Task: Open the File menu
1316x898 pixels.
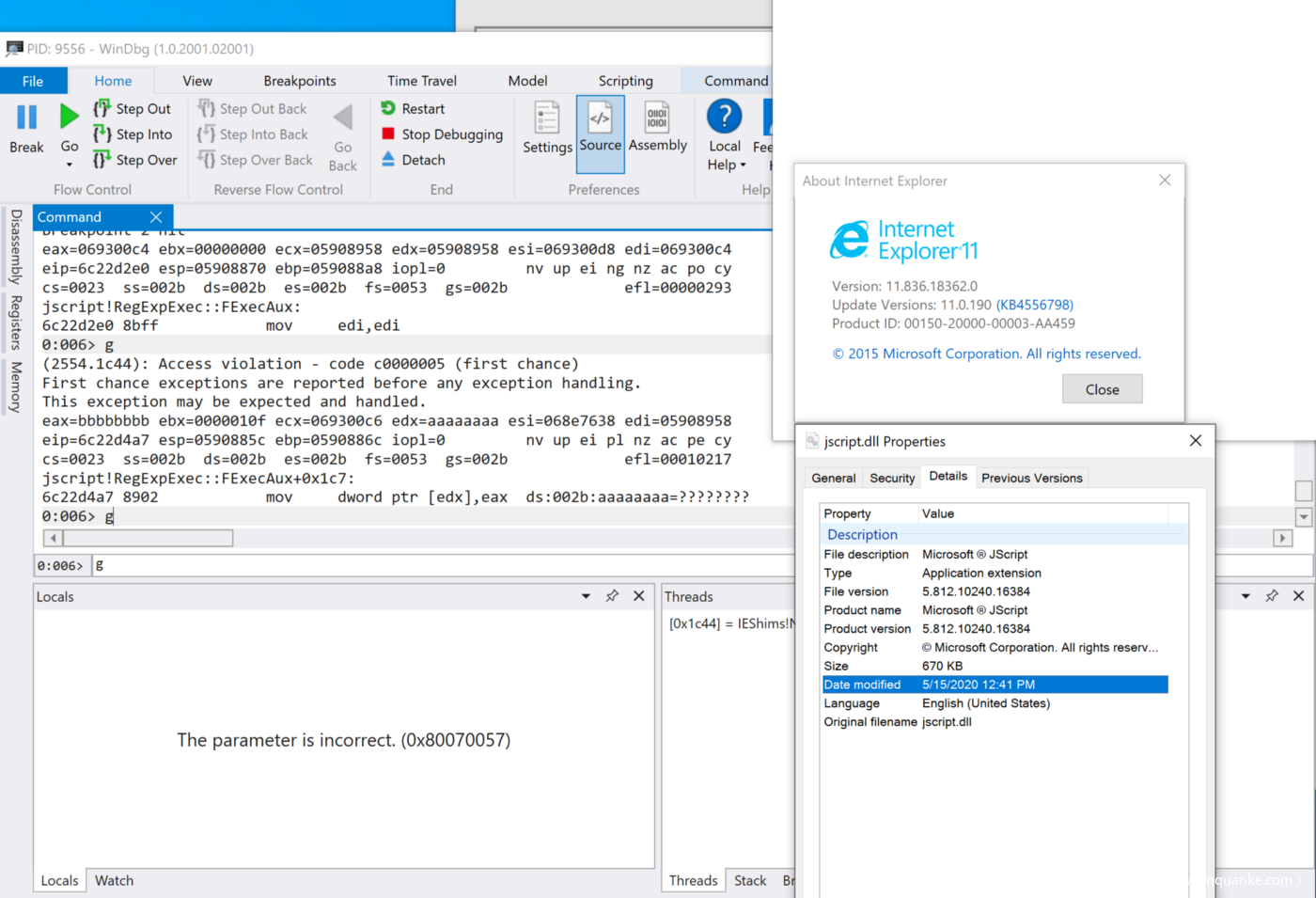Action: coord(33,81)
